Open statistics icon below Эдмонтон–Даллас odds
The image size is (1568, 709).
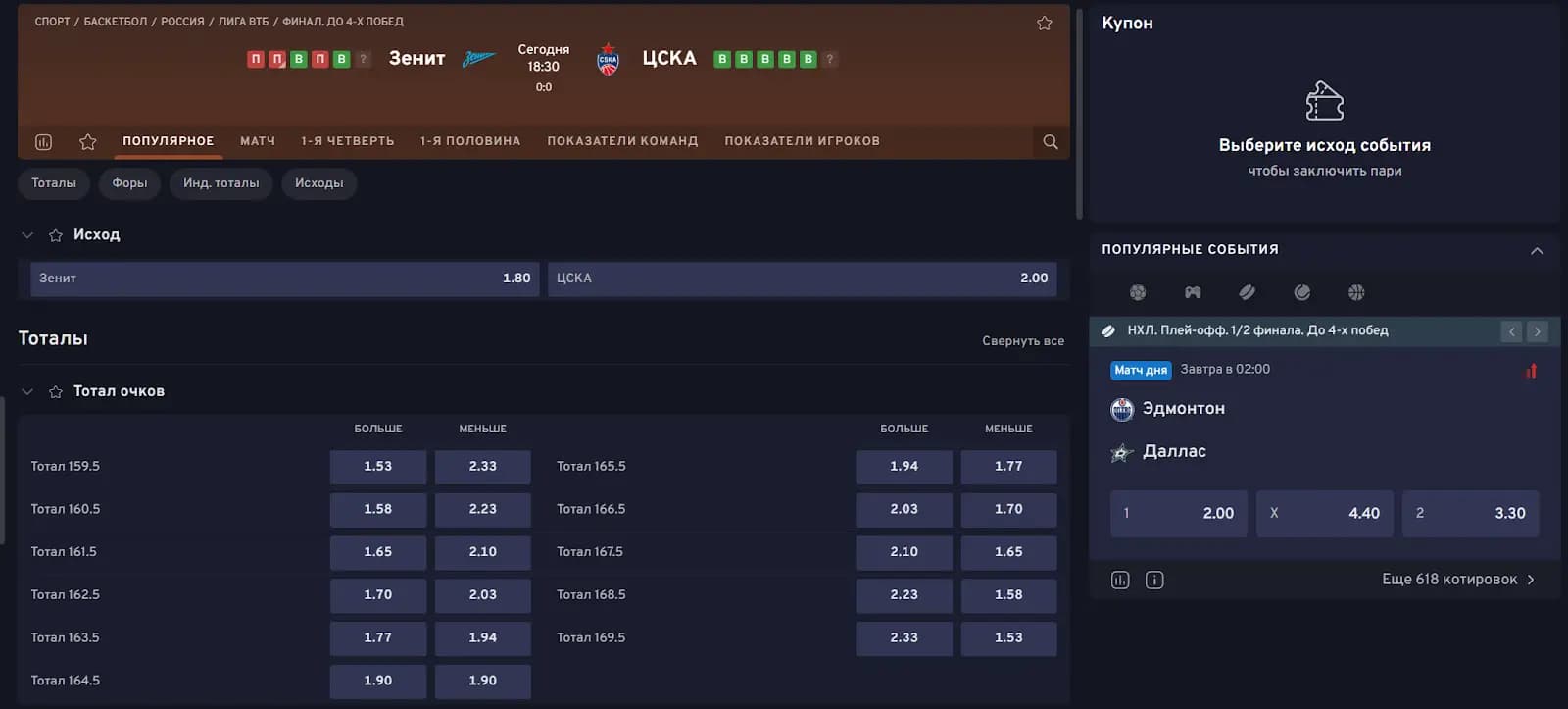[1120, 580]
